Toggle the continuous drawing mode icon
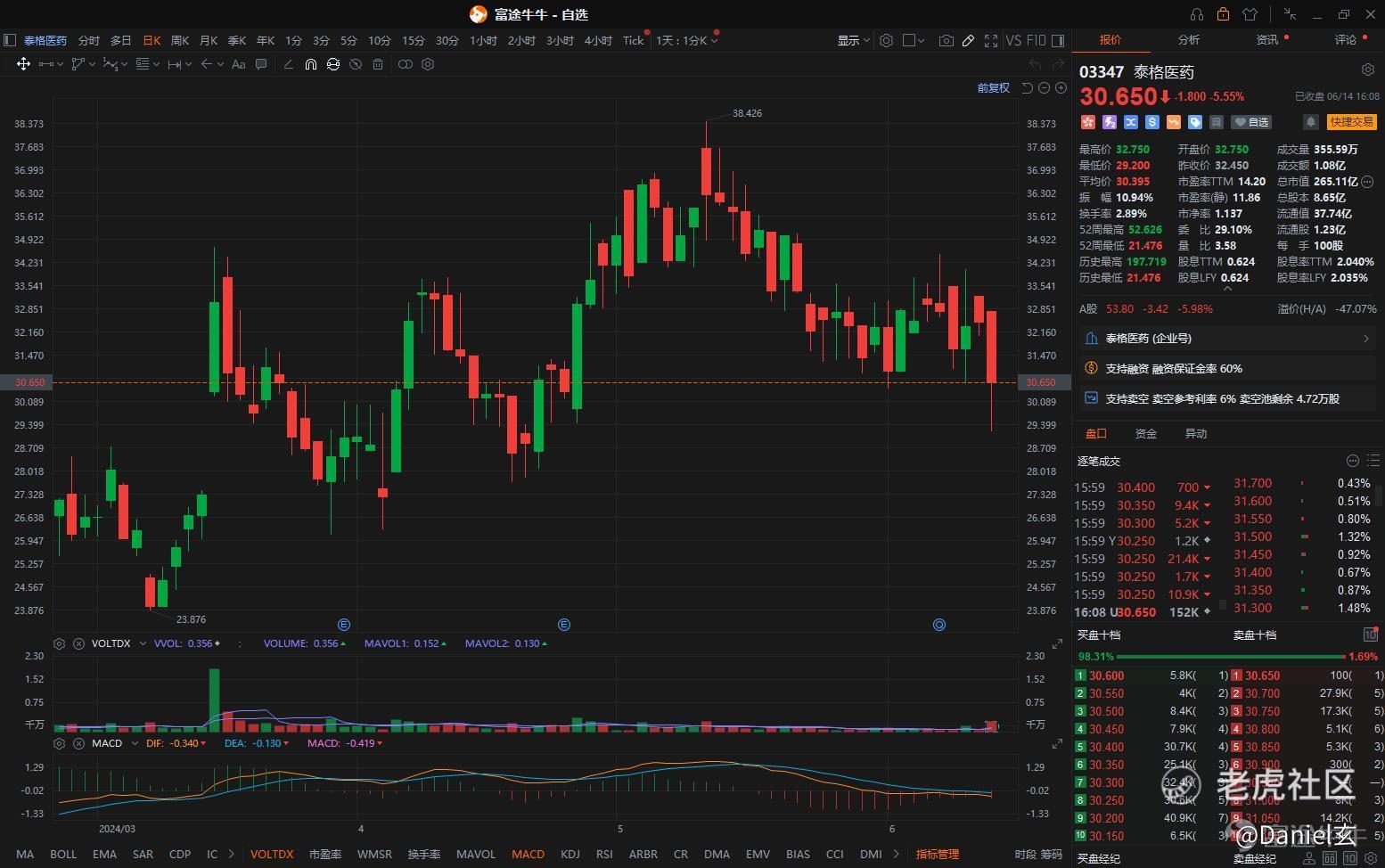The image size is (1385, 868). (332, 64)
